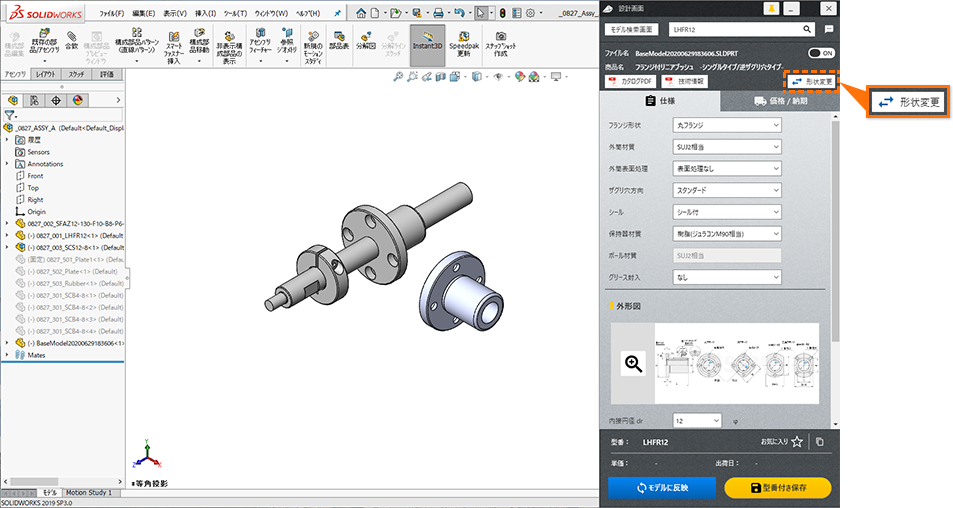Open the フランジ形状 dropdown

(726, 125)
